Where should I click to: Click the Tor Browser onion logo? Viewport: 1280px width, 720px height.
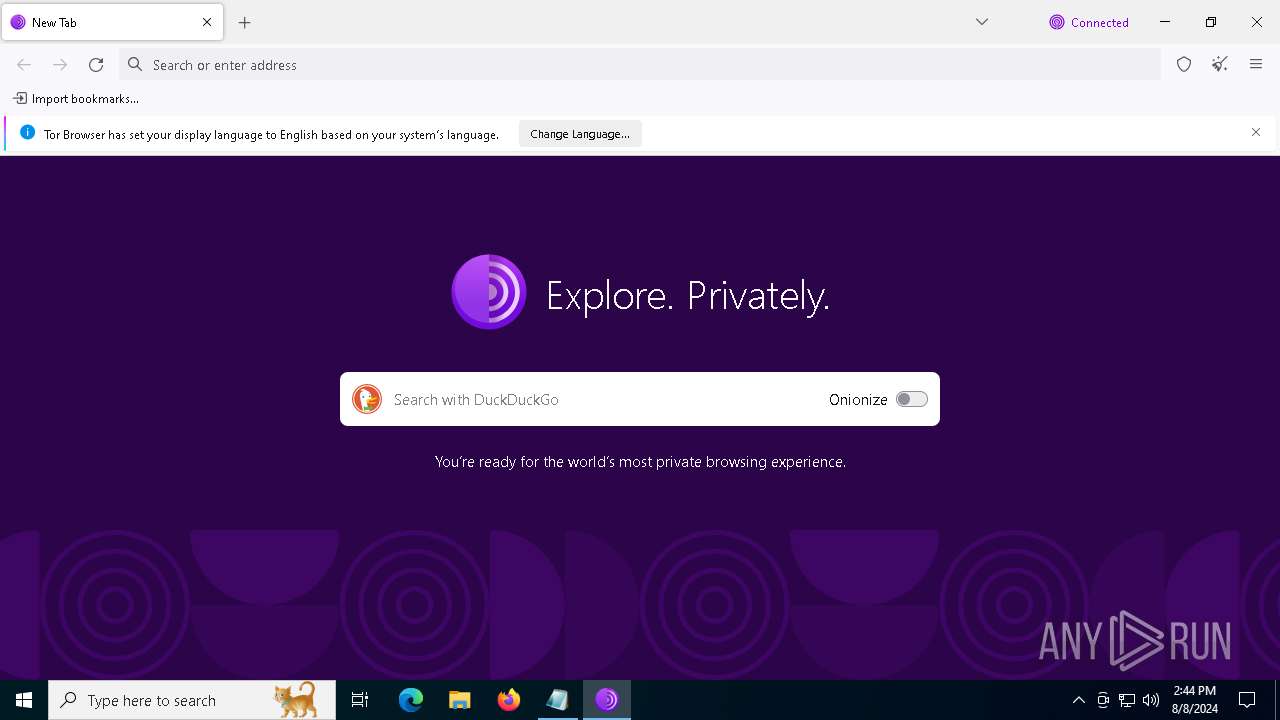(489, 292)
